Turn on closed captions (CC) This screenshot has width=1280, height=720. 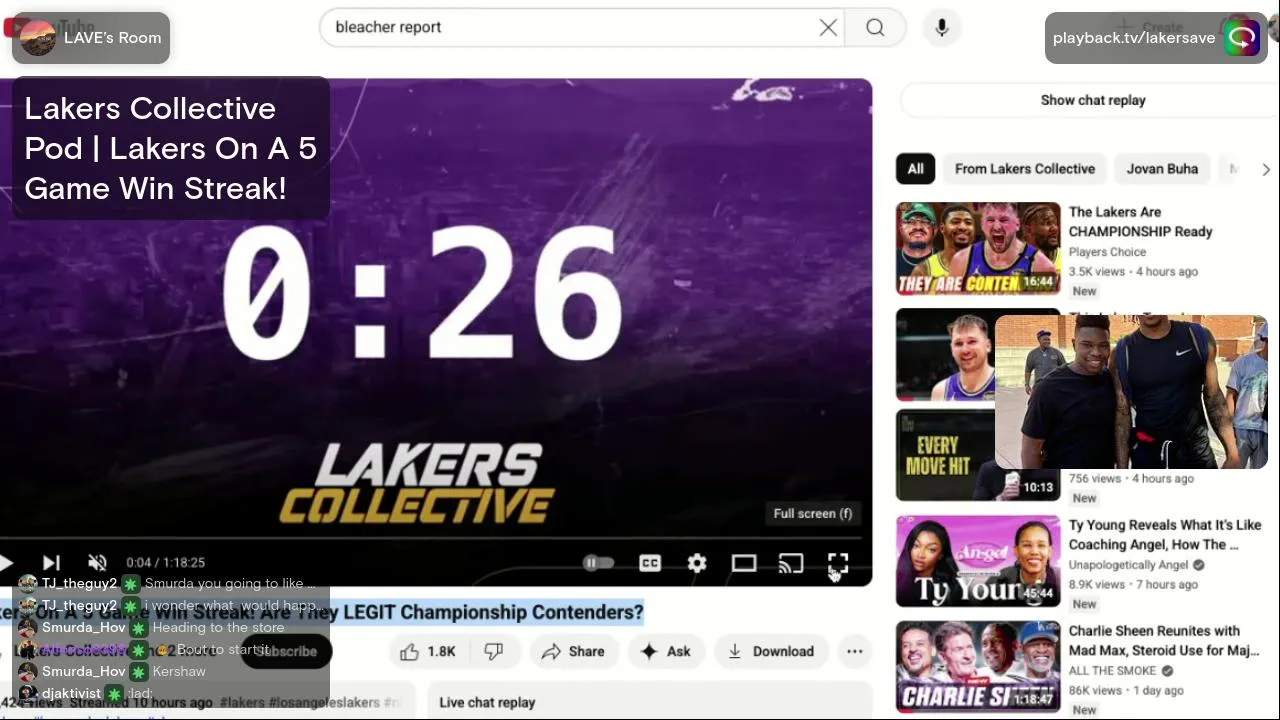coord(650,563)
